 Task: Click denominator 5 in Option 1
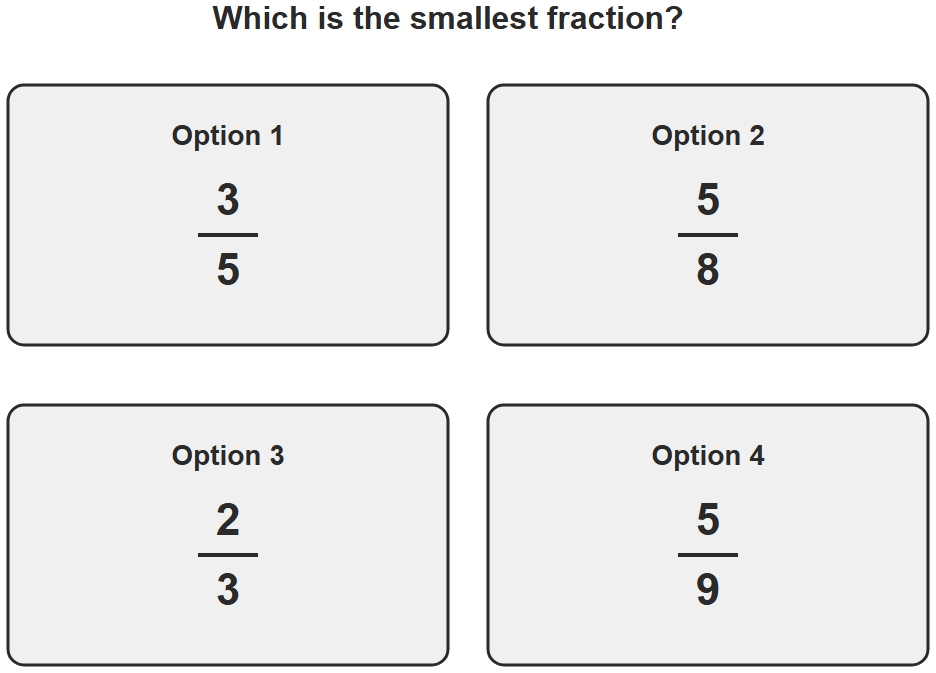pos(228,269)
